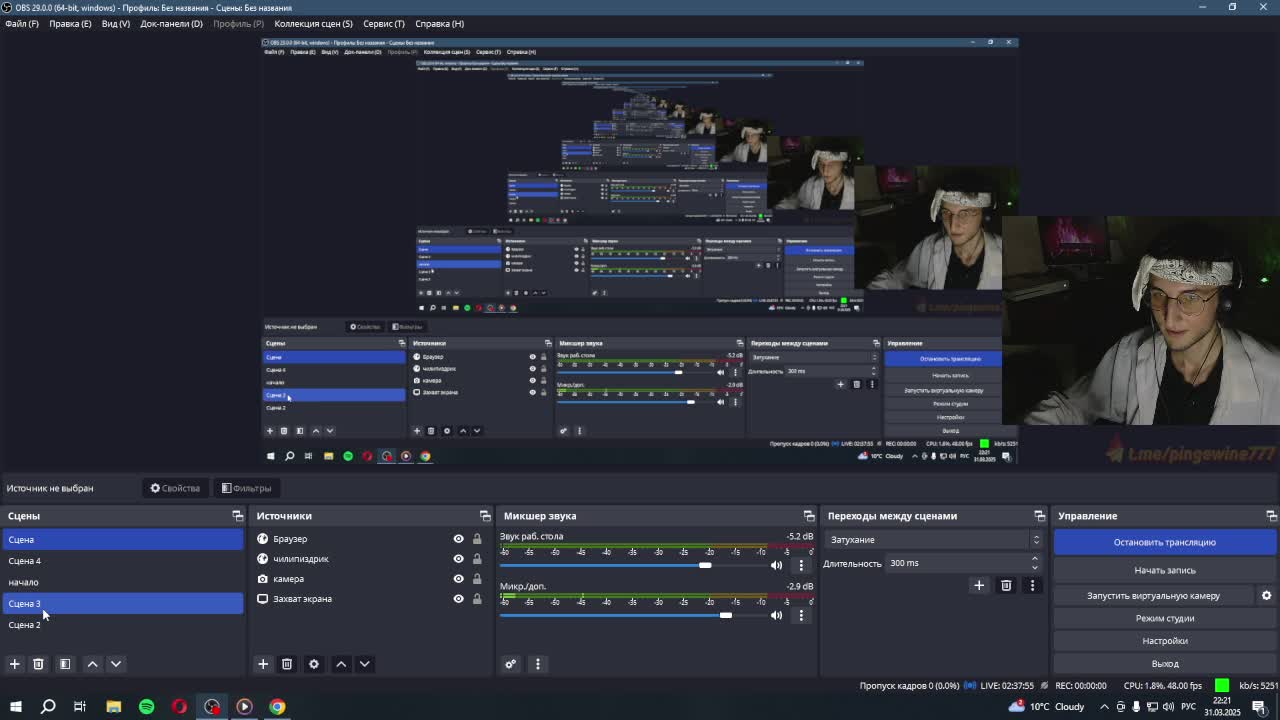Click Остановить трансляцию button
The width and height of the screenshot is (1280, 720).
pos(1165,542)
